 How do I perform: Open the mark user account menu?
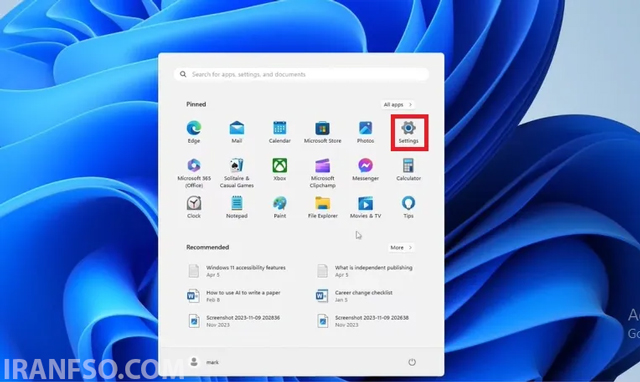pyautogui.click(x=204, y=362)
